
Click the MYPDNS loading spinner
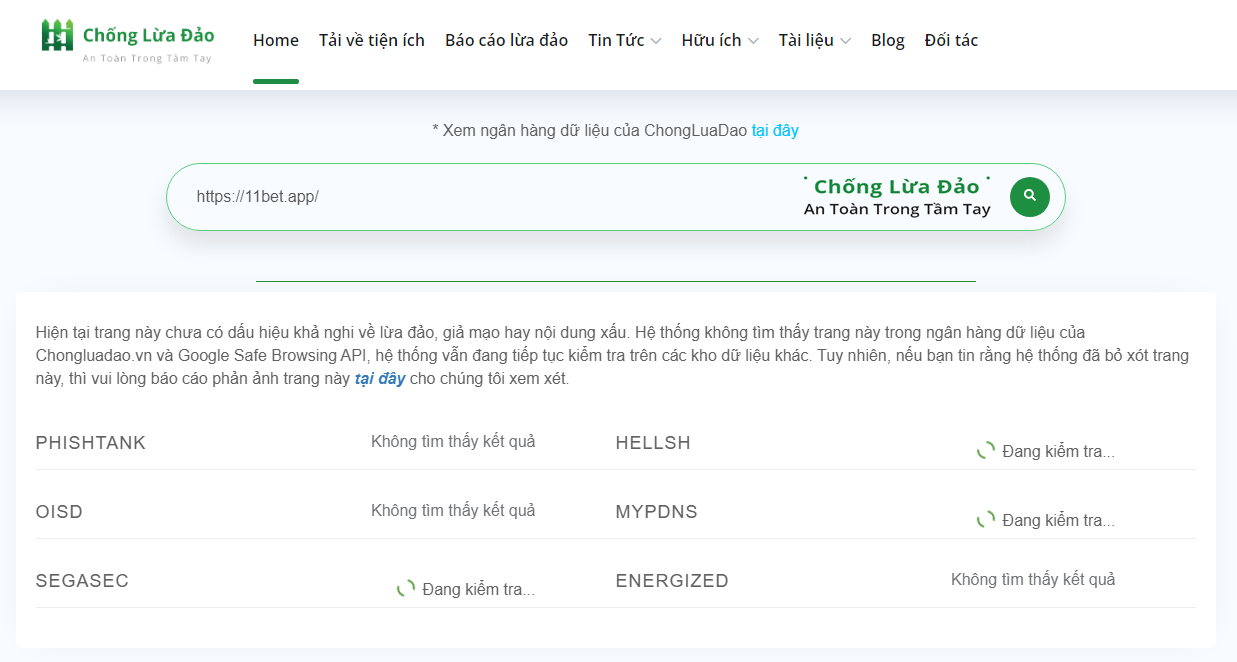coord(986,520)
